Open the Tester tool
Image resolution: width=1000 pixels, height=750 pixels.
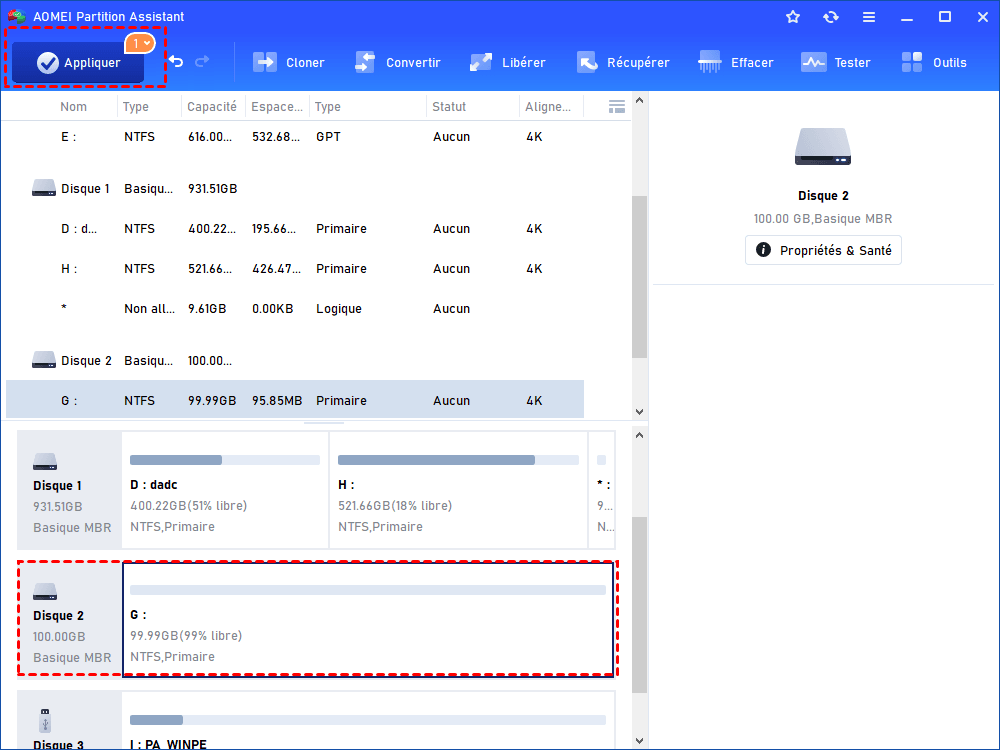[x=835, y=62]
